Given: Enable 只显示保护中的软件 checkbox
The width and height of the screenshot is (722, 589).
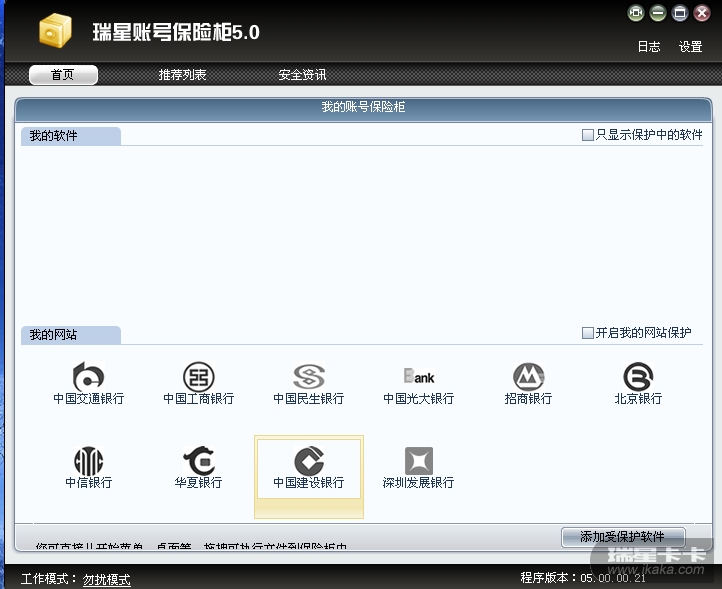Looking at the screenshot, I should click(x=588, y=135).
